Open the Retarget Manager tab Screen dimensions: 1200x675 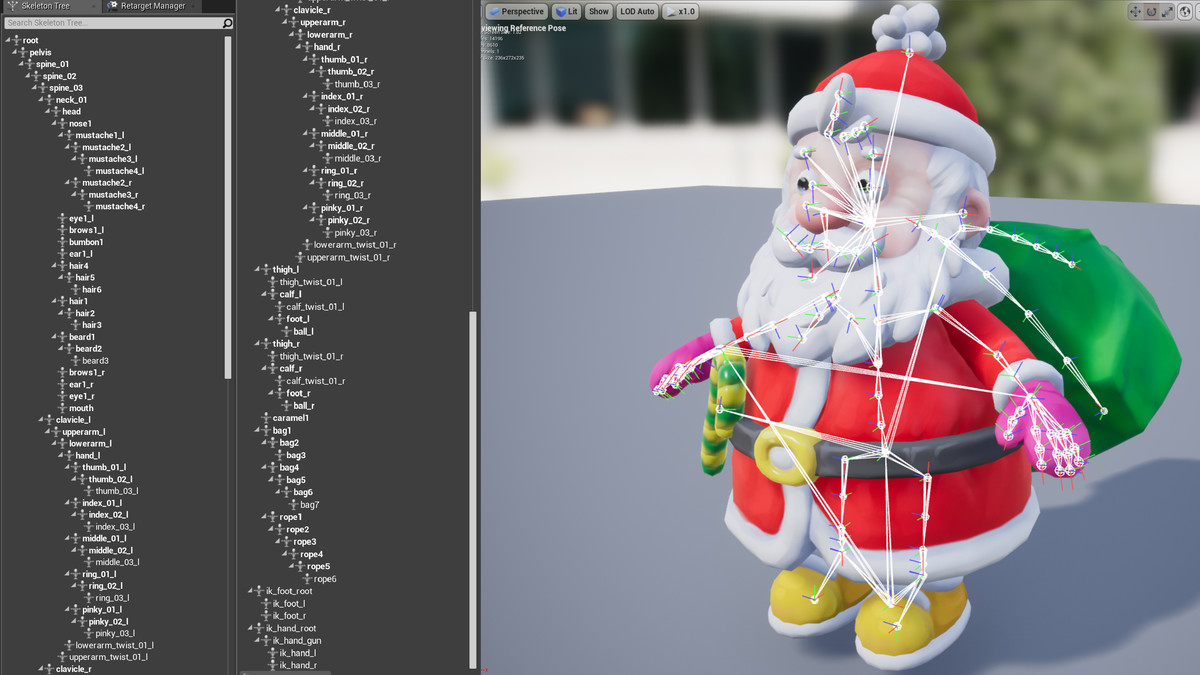click(150, 6)
